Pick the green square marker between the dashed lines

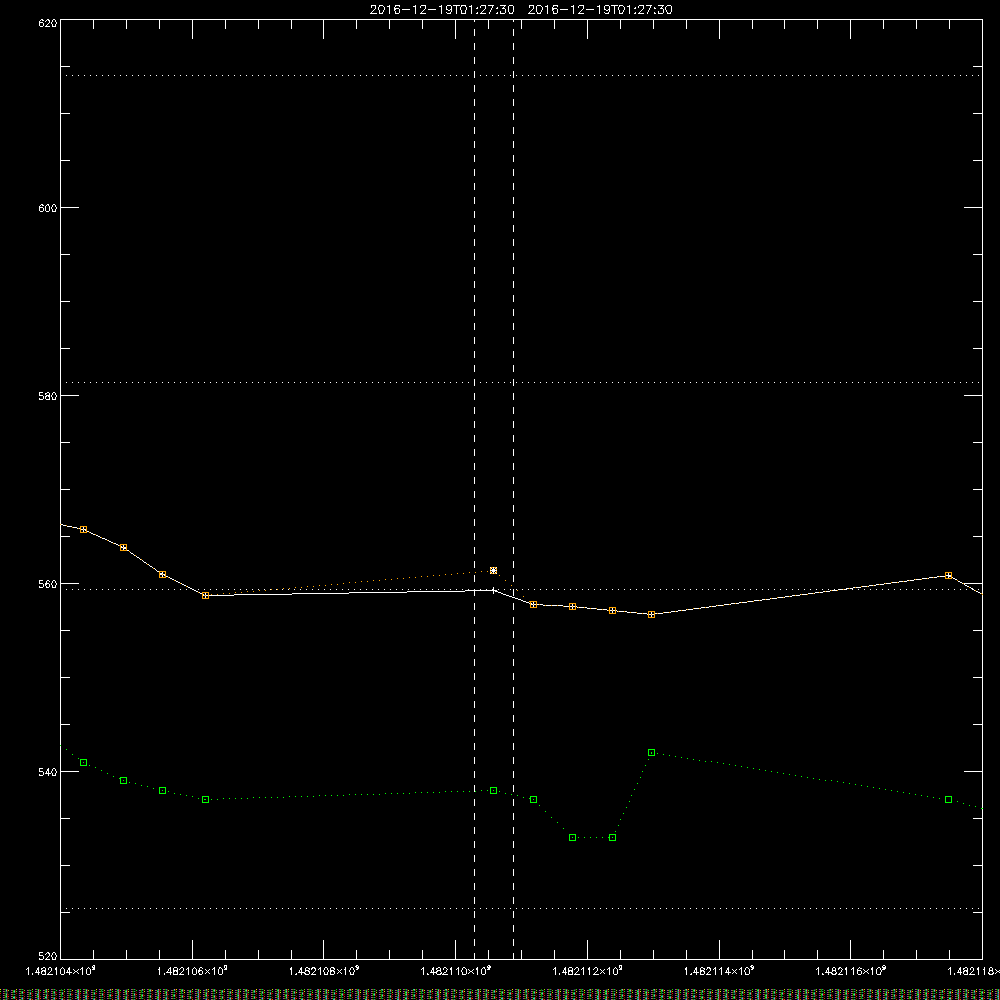(494, 791)
